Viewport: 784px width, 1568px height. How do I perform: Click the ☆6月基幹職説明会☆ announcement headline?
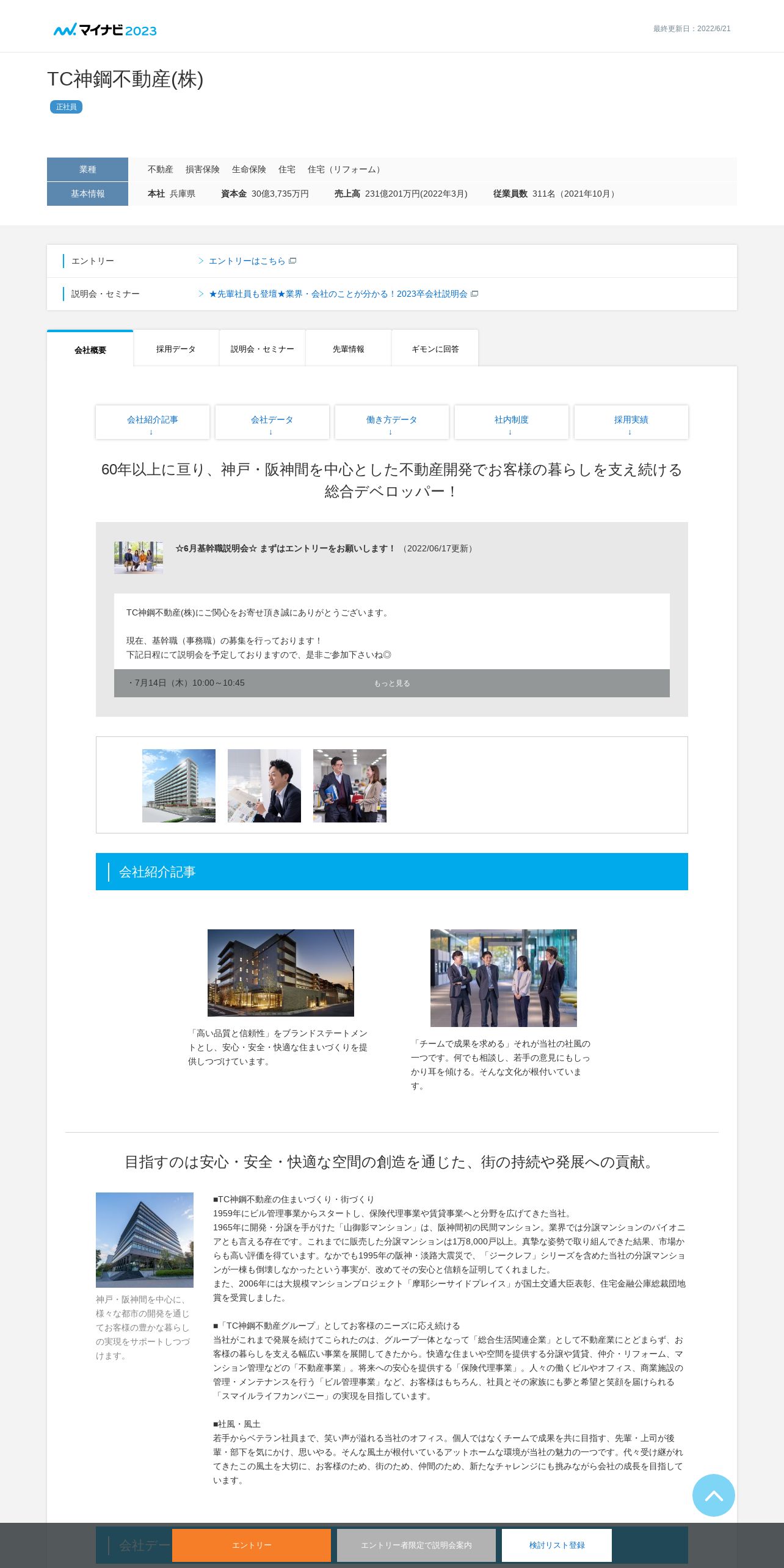click(x=286, y=548)
